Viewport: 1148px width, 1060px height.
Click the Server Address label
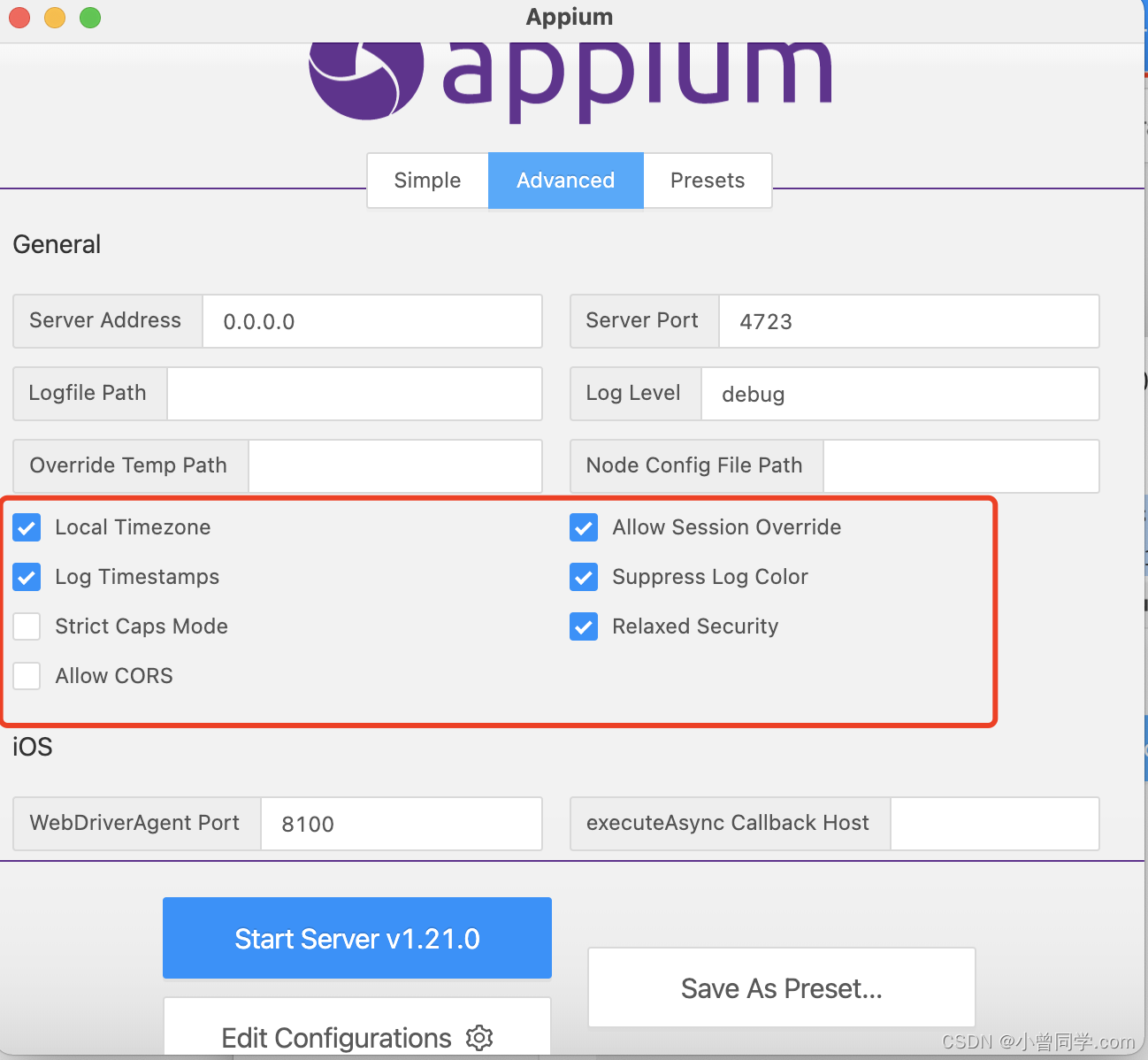(x=105, y=320)
